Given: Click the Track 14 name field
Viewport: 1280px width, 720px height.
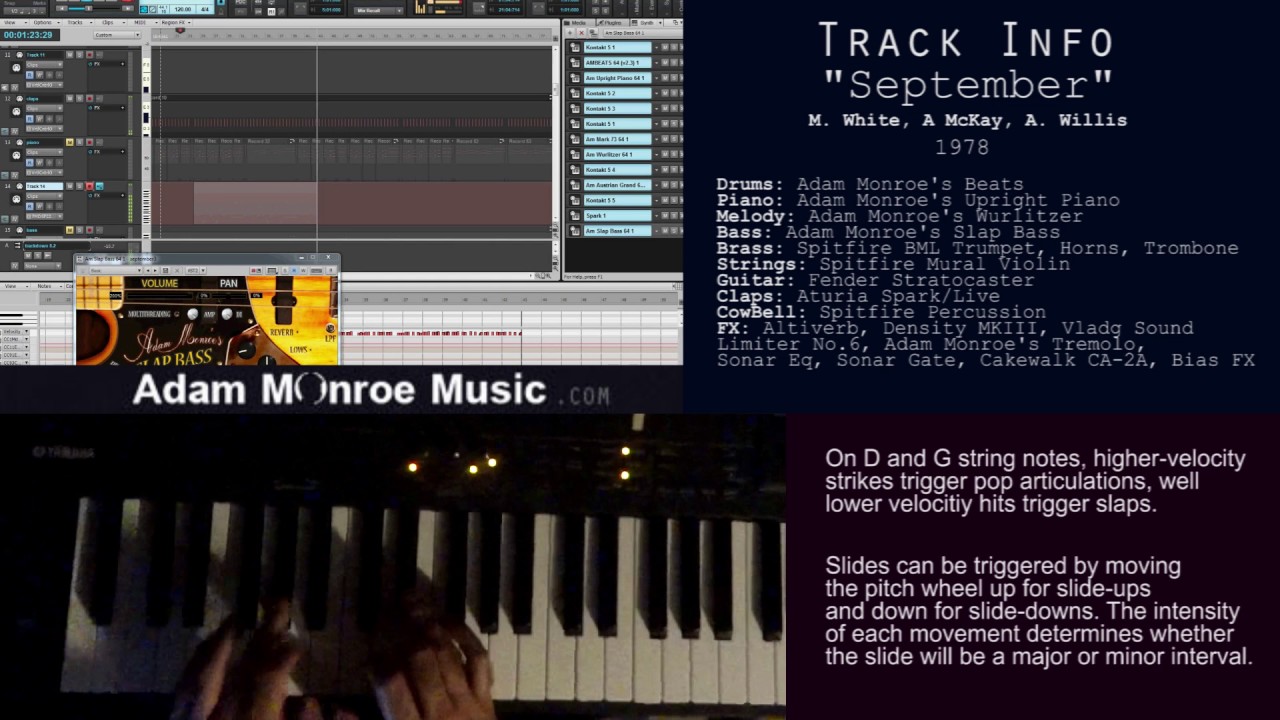Looking at the screenshot, I should [x=44, y=186].
